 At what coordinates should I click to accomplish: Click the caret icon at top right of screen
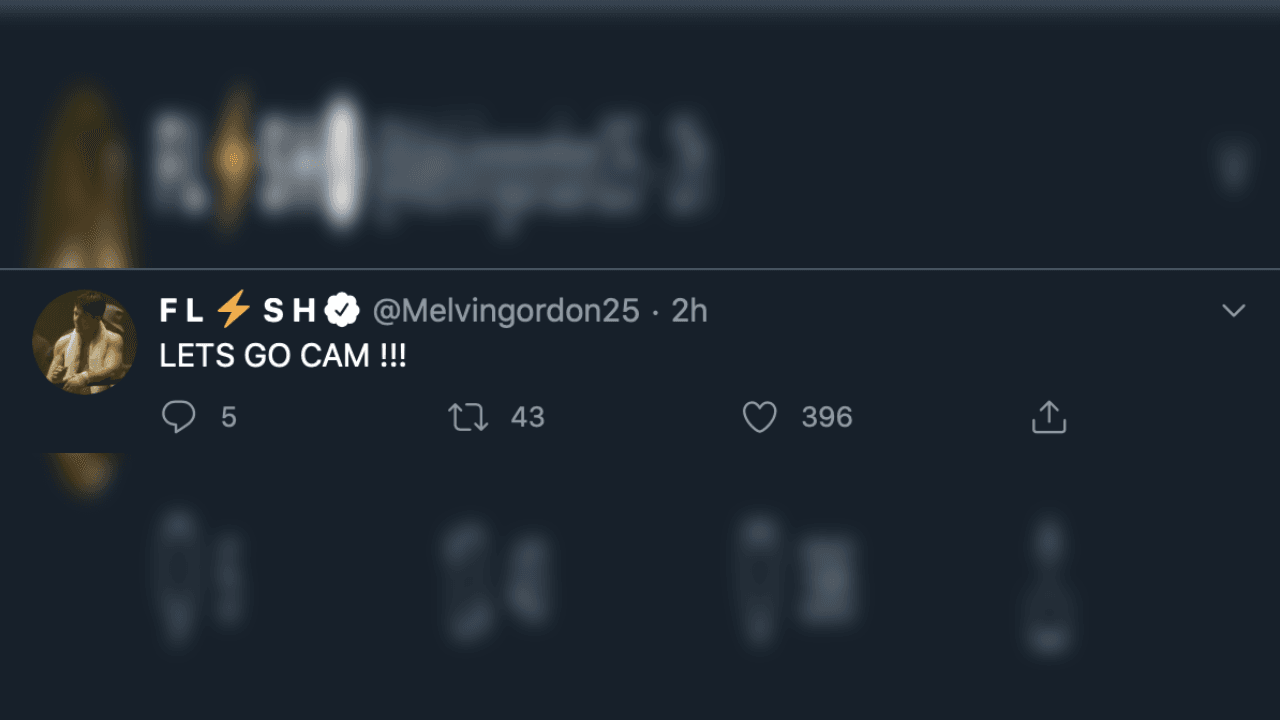[x=1233, y=311]
